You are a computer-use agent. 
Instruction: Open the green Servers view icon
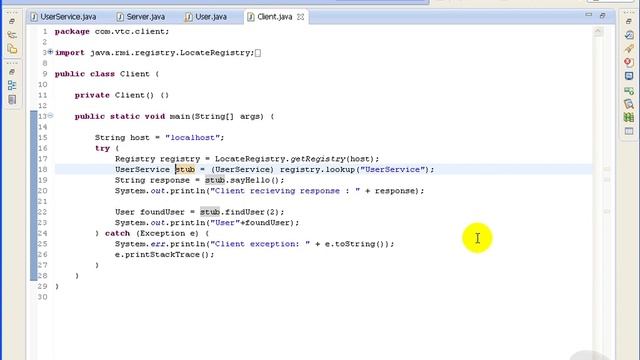(x=629, y=90)
